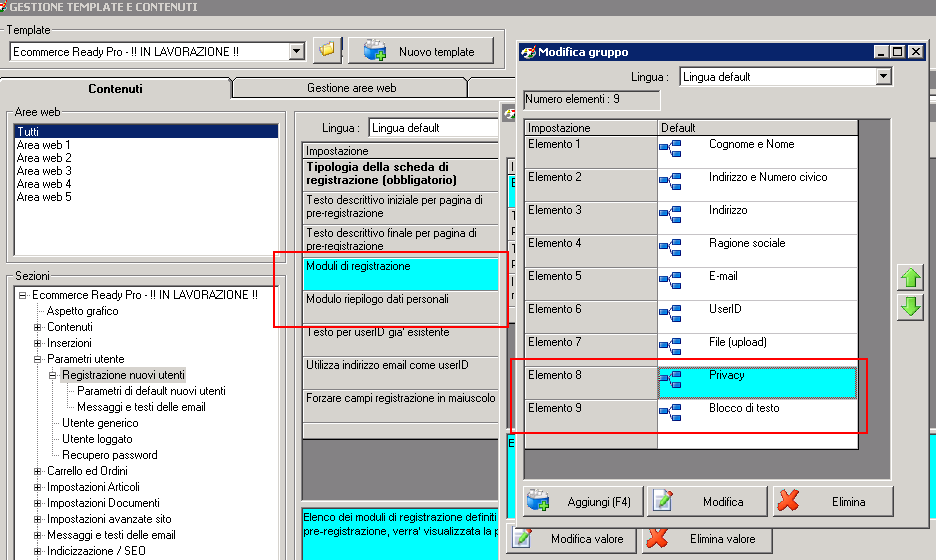Select Utilizza indirizzo email come userID row
This screenshot has width=936, height=560.
pos(401,373)
